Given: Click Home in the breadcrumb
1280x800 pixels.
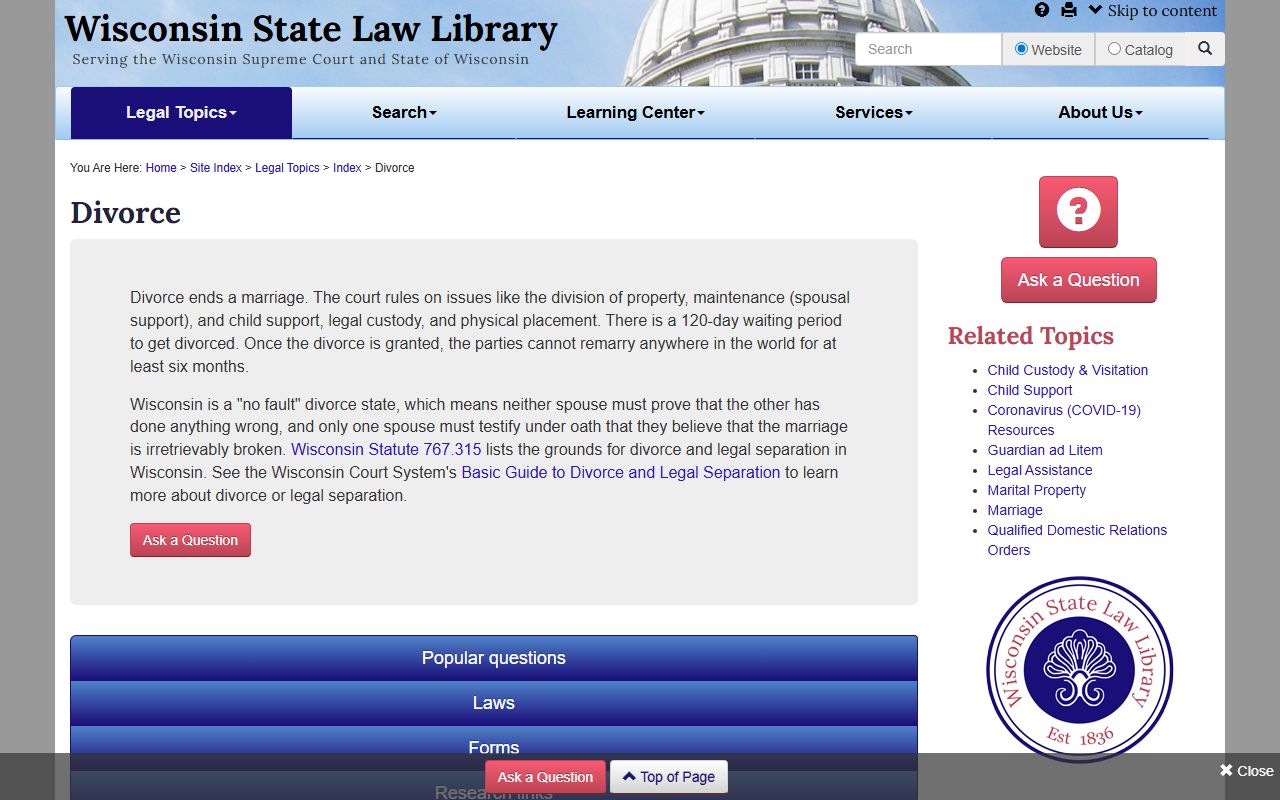Looking at the screenshot, I should 161,168.
